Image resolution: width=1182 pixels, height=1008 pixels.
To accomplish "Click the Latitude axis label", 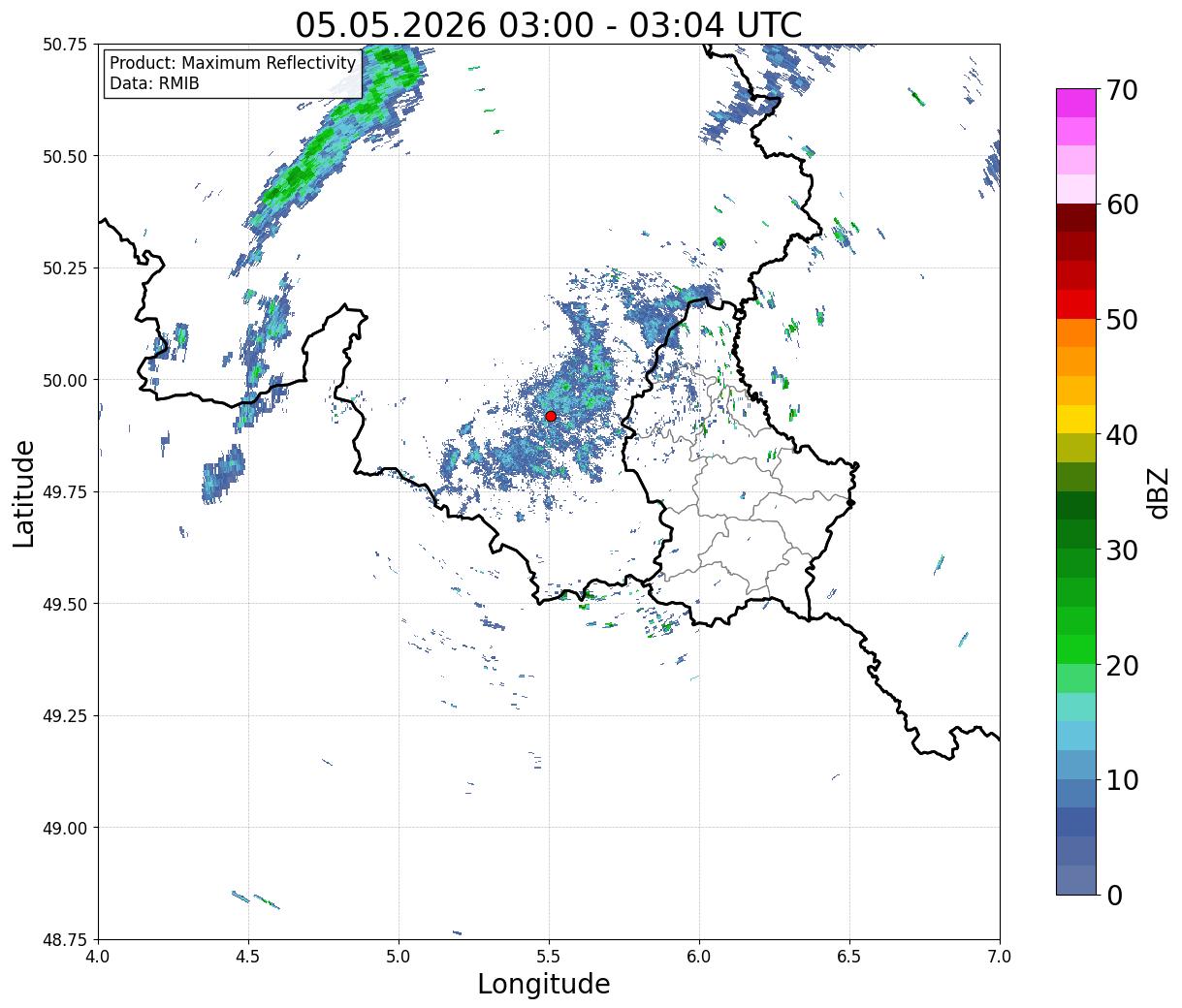I will pyautogui.click(x=24, y=493).
